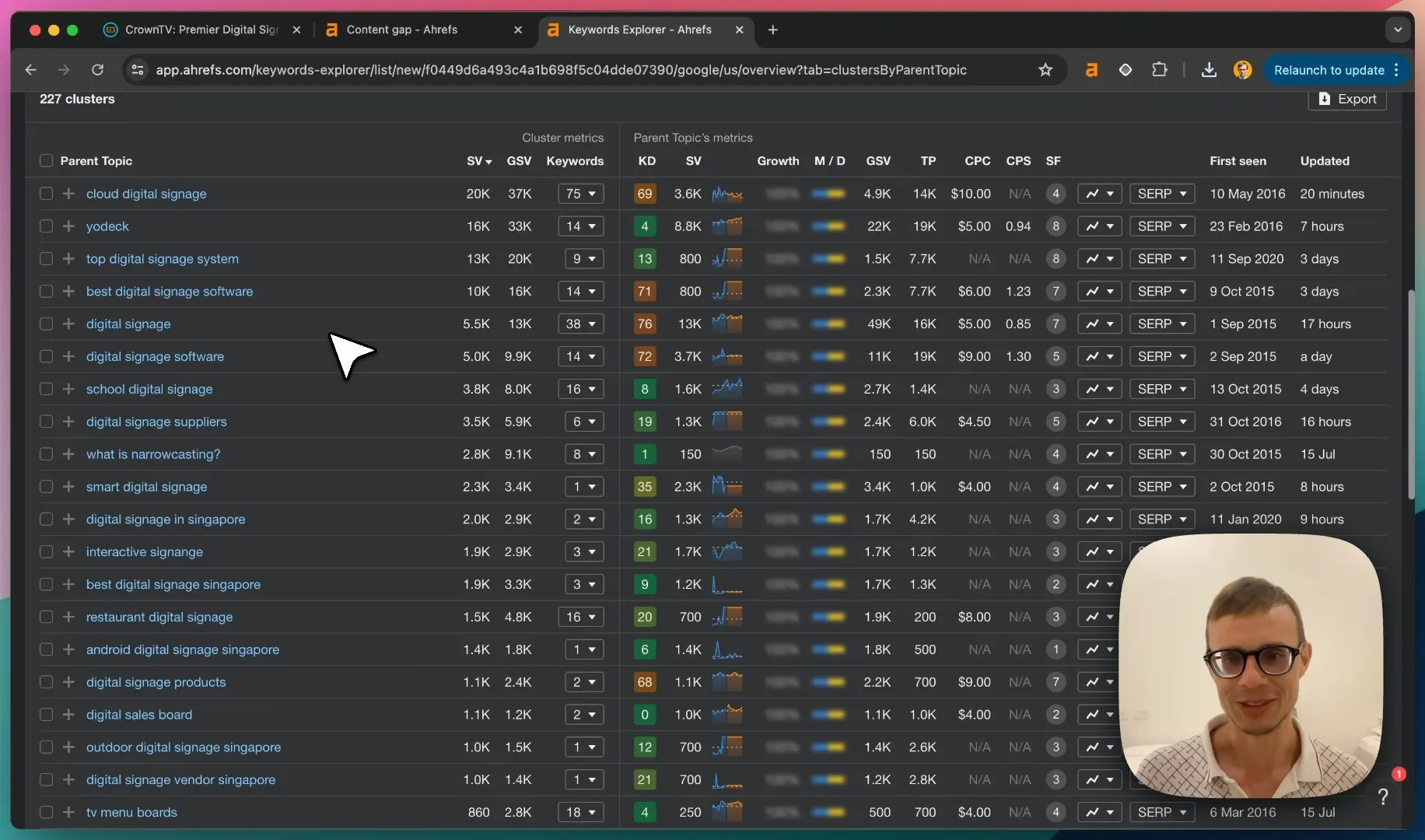1425x840 pixels.
Task: Add cloud digital signage row with plus icon
Action: coord(68,194)
